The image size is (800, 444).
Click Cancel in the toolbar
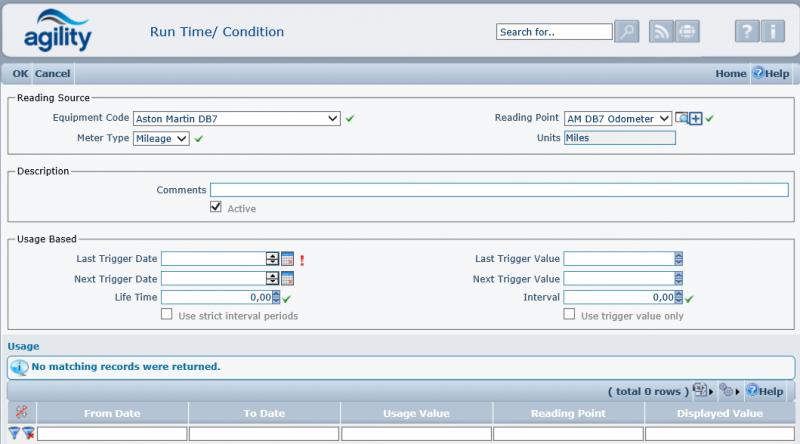coord(52,73)
